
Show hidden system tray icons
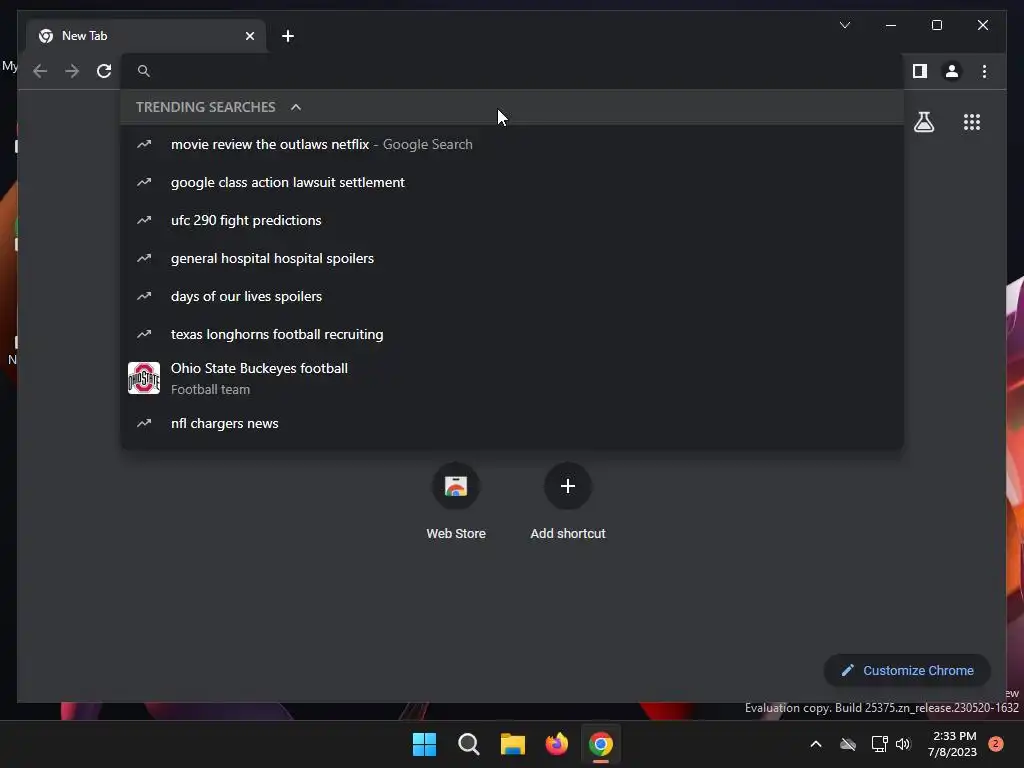point(816,744)
